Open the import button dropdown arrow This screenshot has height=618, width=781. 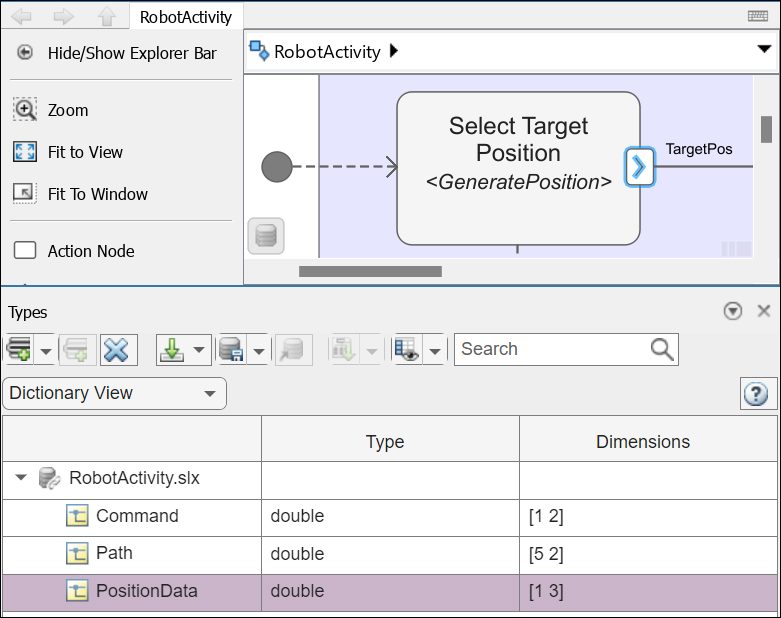[199, 350]
